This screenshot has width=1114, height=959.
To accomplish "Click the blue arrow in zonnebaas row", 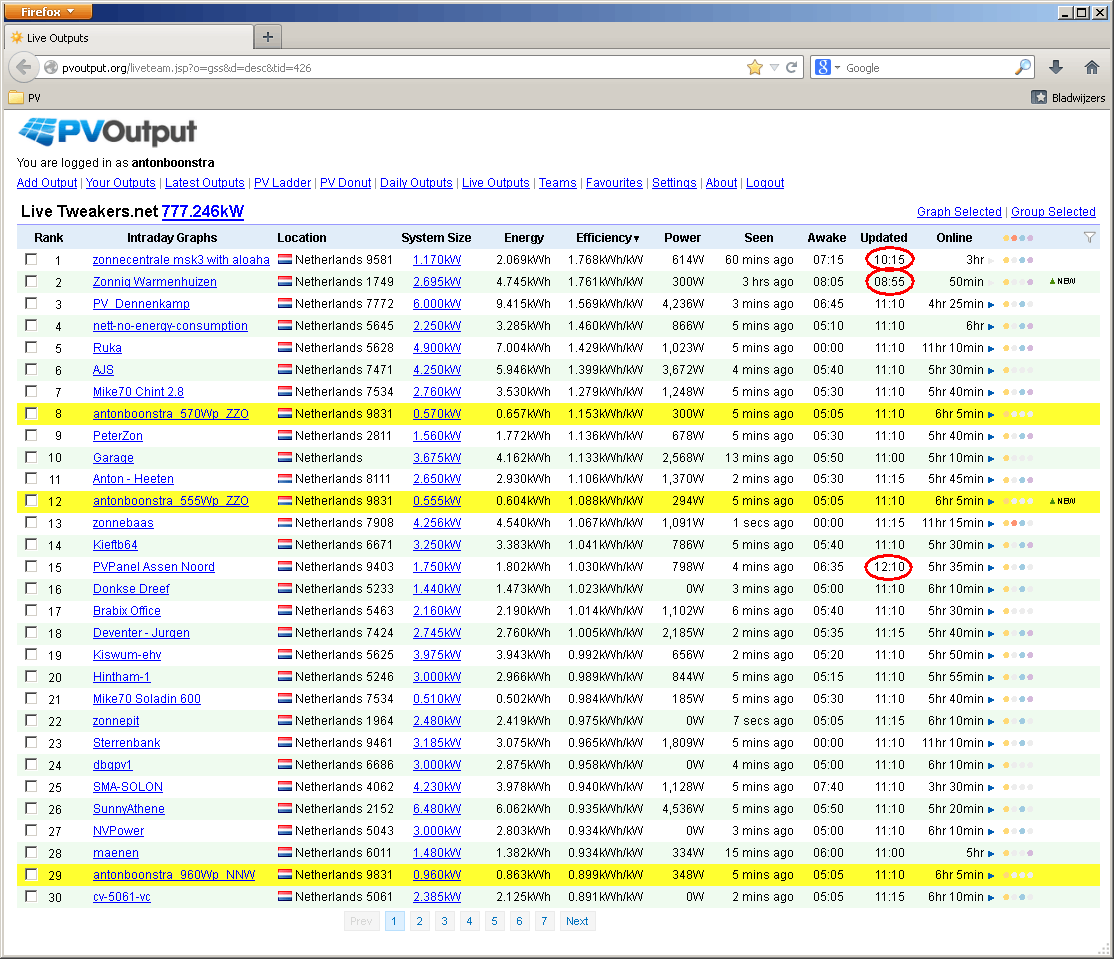I will click(x=991, y=524).
